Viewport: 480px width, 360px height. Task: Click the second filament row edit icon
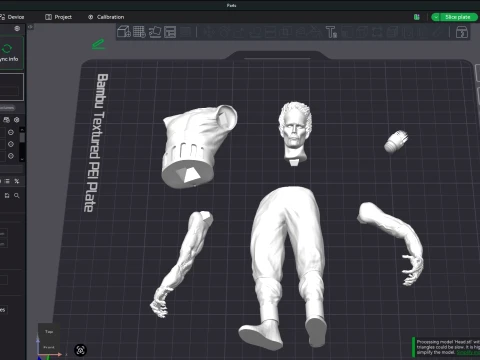coord(11,144)
